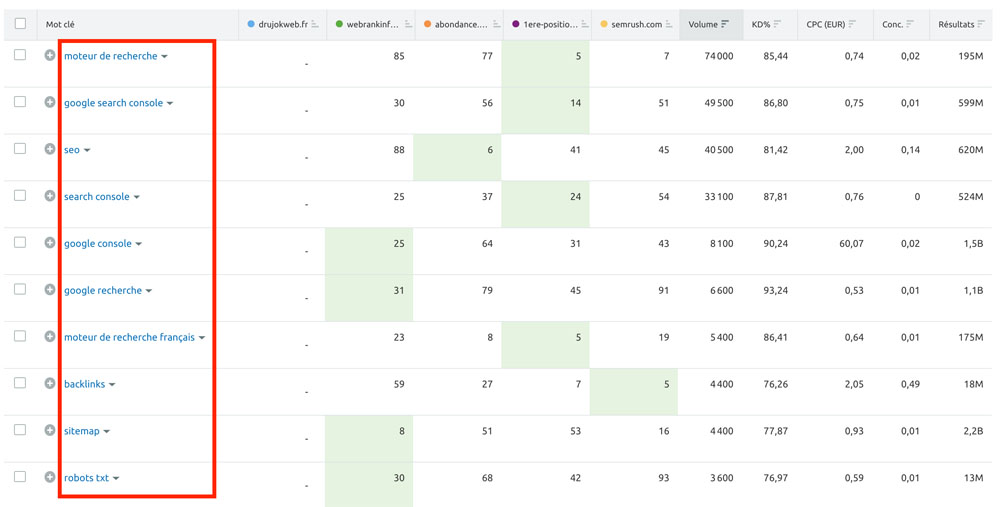Click plus icon beside 'backlinks' keyword

tap(50, 383)
